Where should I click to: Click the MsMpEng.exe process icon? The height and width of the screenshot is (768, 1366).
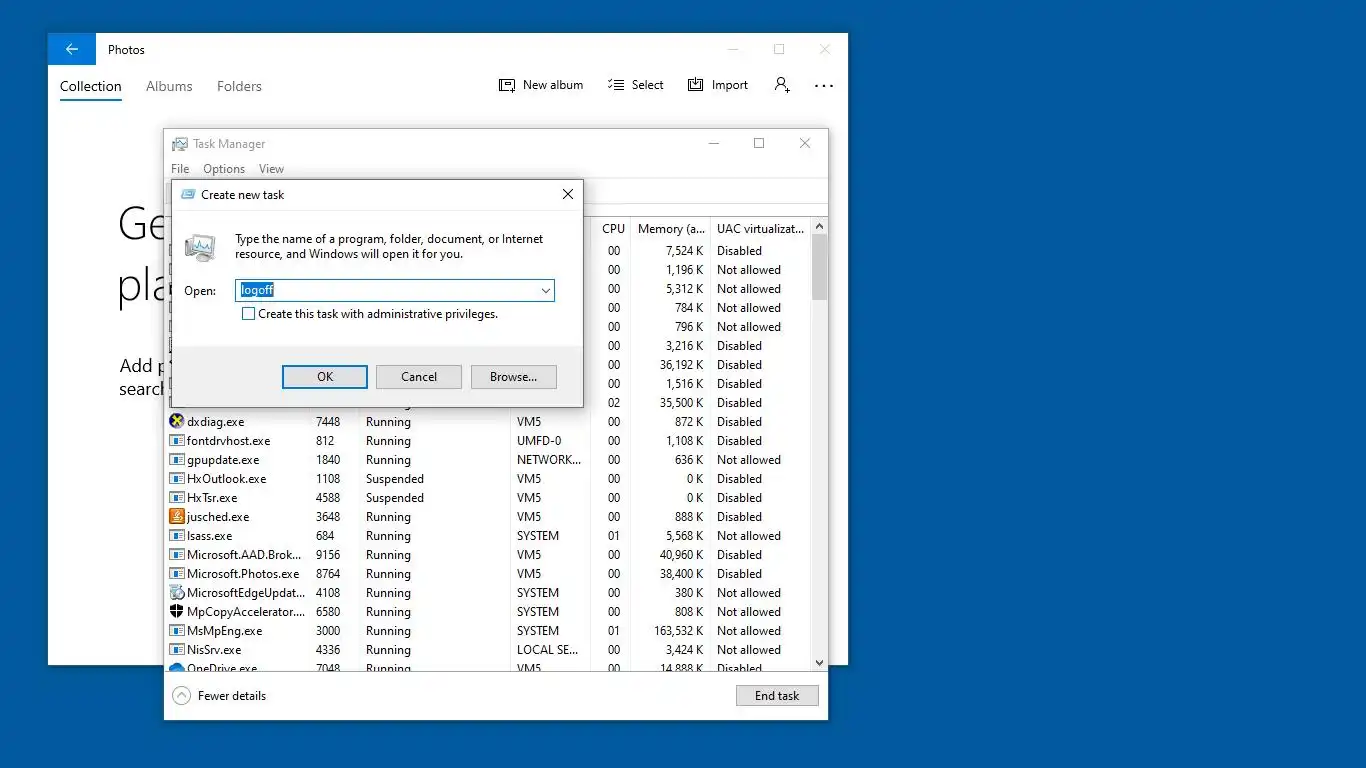(177, 631)
